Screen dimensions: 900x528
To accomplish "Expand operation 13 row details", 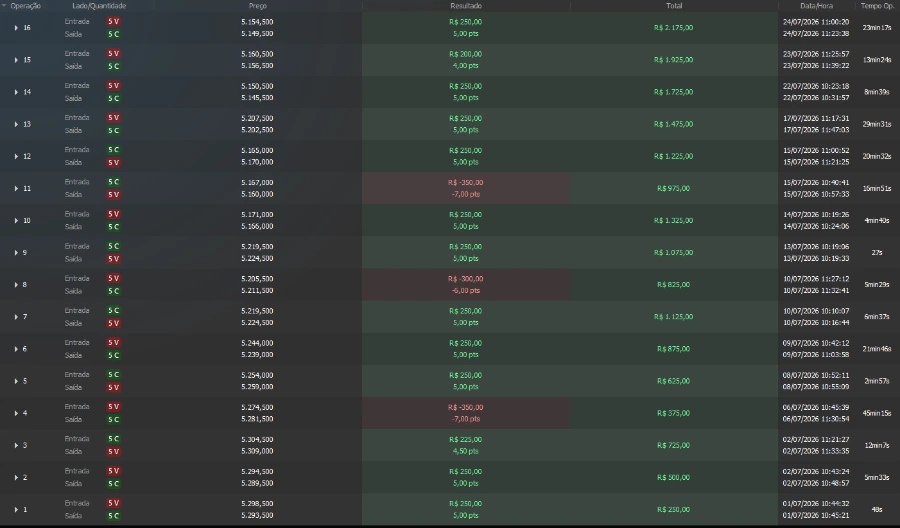I will (16, 124).
